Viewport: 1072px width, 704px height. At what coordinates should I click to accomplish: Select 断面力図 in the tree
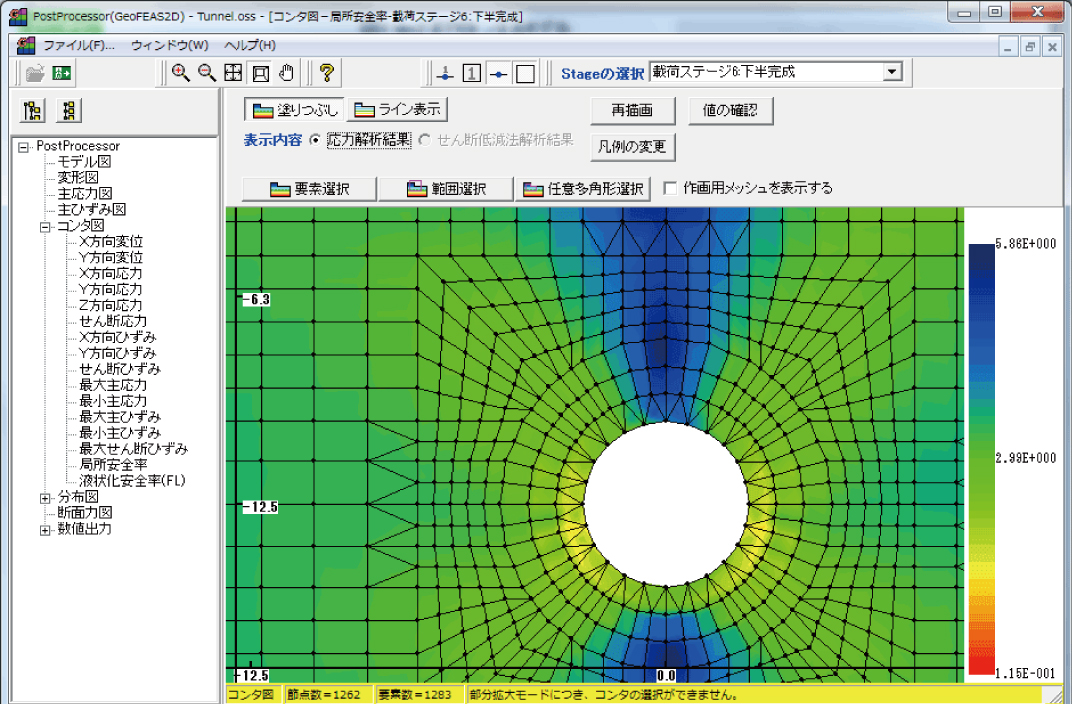tap(84, 513)
